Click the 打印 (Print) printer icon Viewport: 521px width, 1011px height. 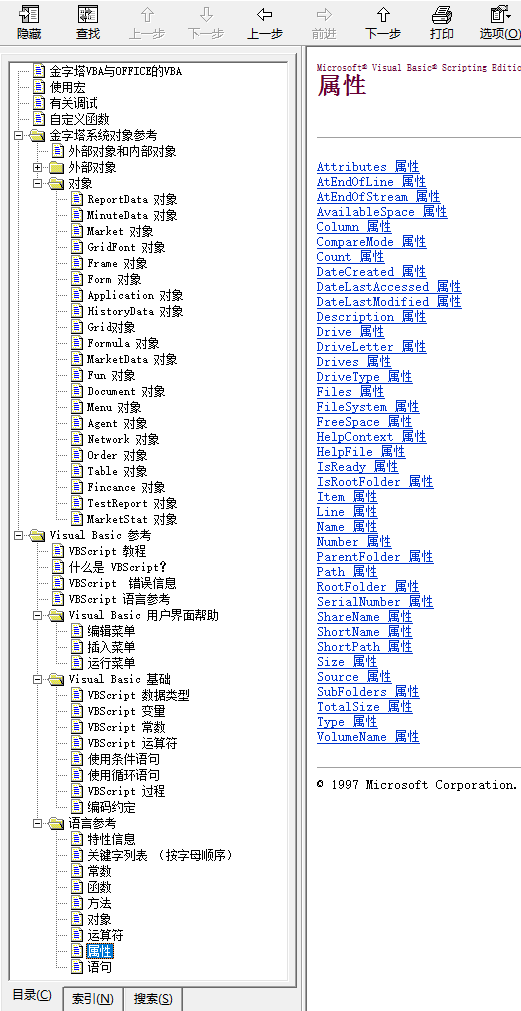pos(442,14)
